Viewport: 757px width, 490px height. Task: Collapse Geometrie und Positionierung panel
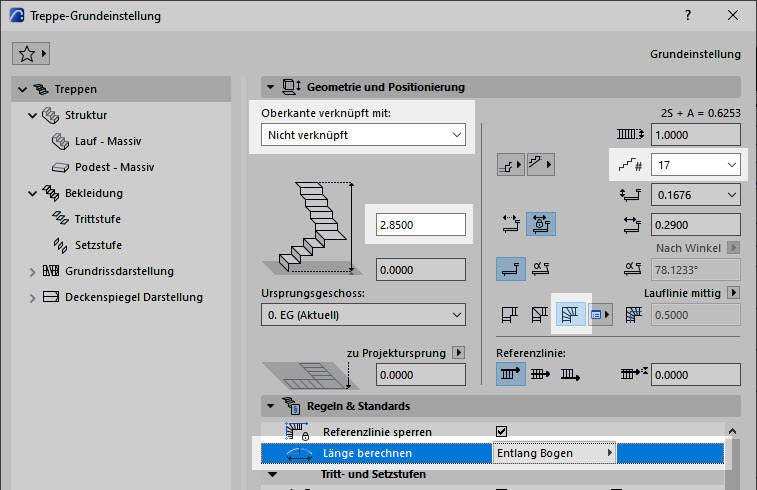(x=270, y=87)
